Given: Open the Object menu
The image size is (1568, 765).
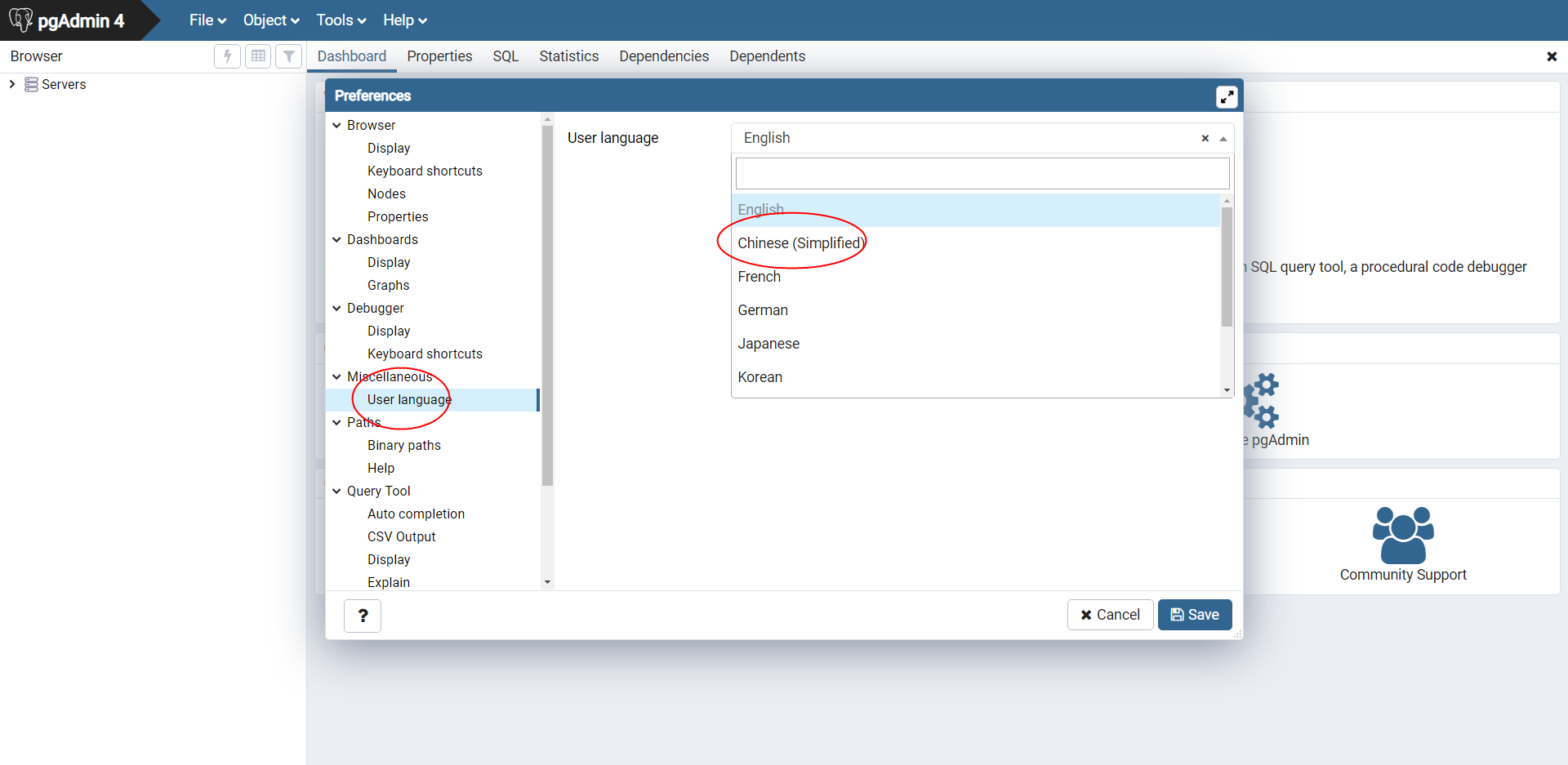Looking at the screenshot, I should tap(271, 20).
